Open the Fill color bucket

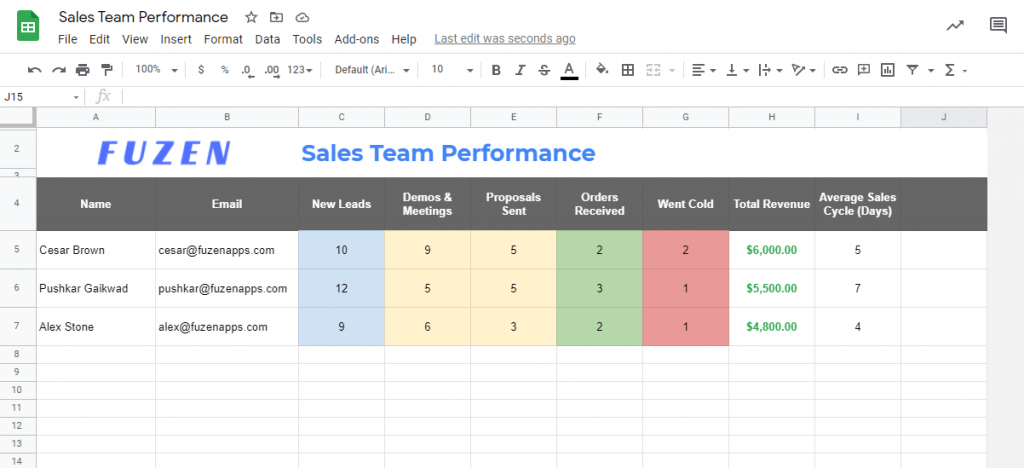[x=602, y=69]
